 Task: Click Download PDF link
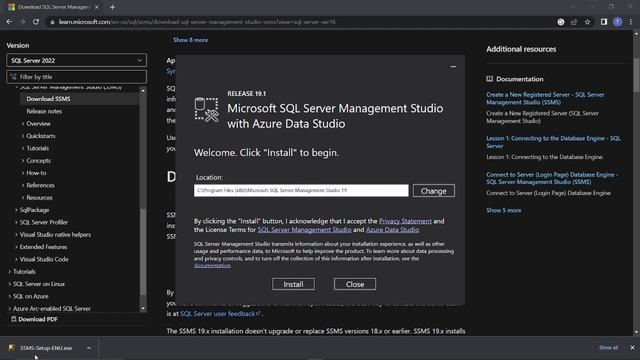click(38, 319)
